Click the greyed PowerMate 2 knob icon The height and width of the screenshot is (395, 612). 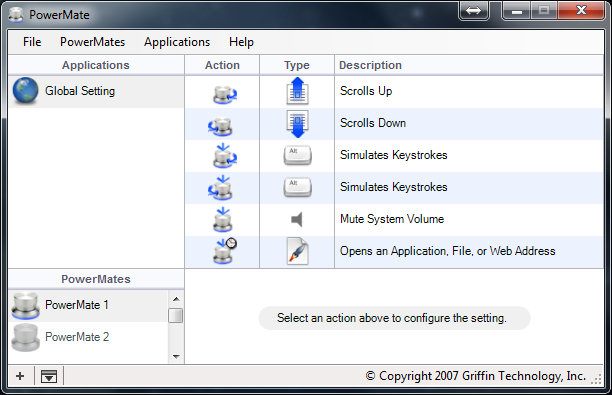tap(25, 338)
